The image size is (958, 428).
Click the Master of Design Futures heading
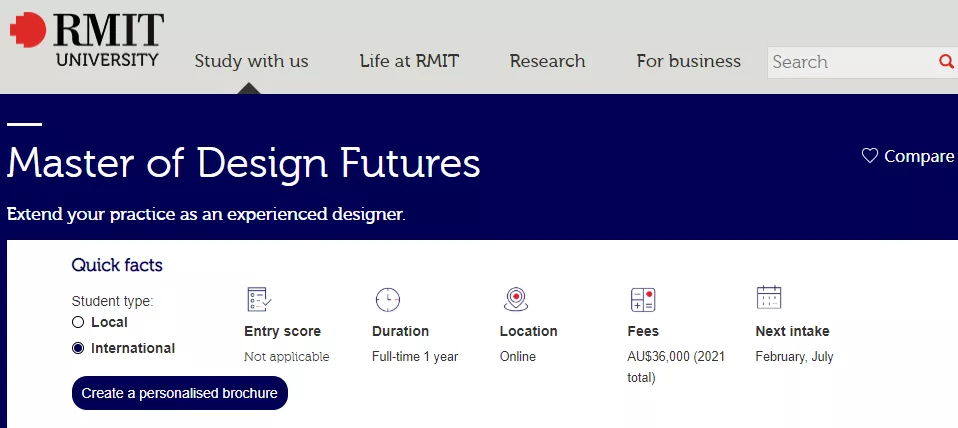coord(244,162)
